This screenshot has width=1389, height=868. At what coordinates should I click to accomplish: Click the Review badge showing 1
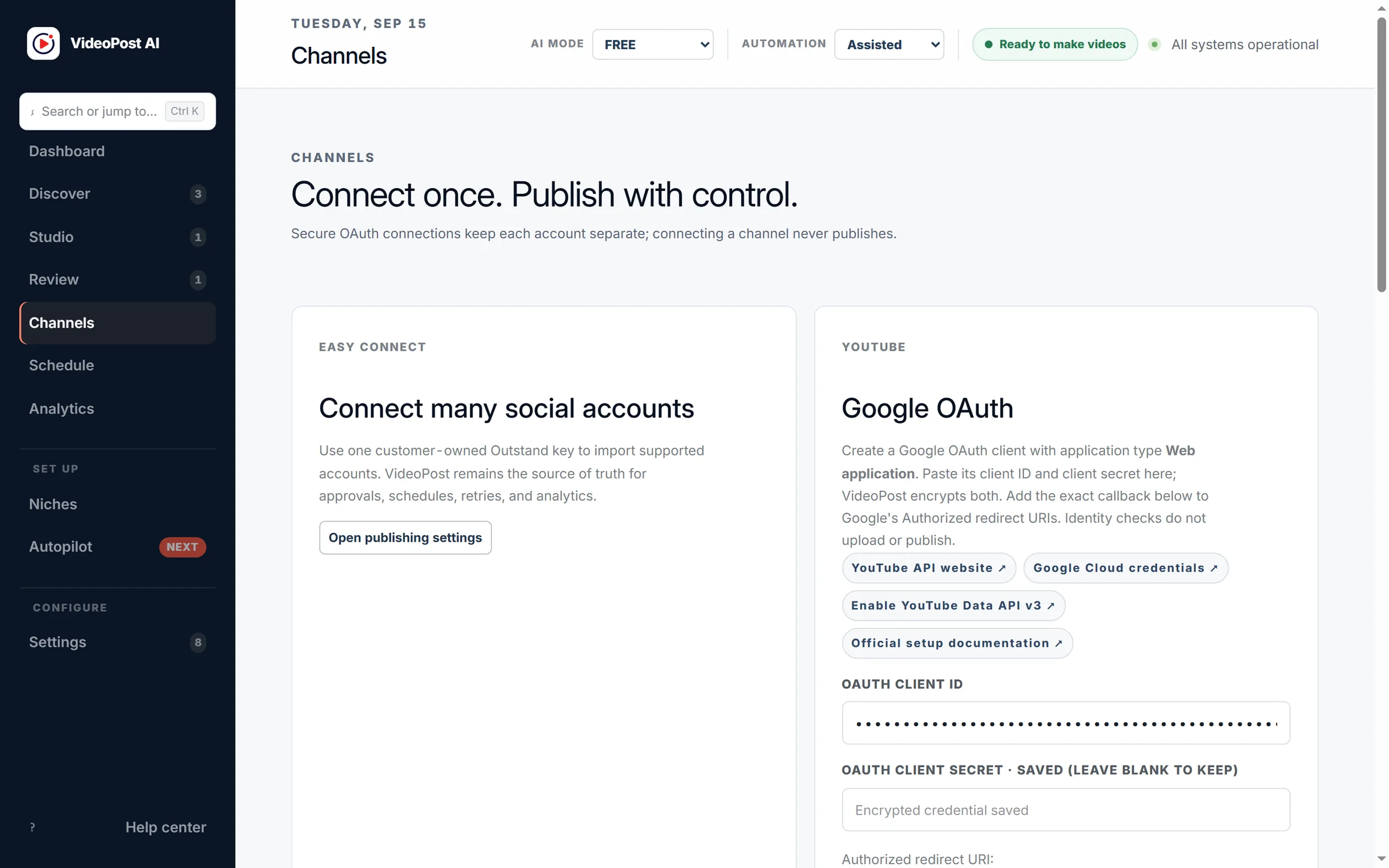point(198,280)
